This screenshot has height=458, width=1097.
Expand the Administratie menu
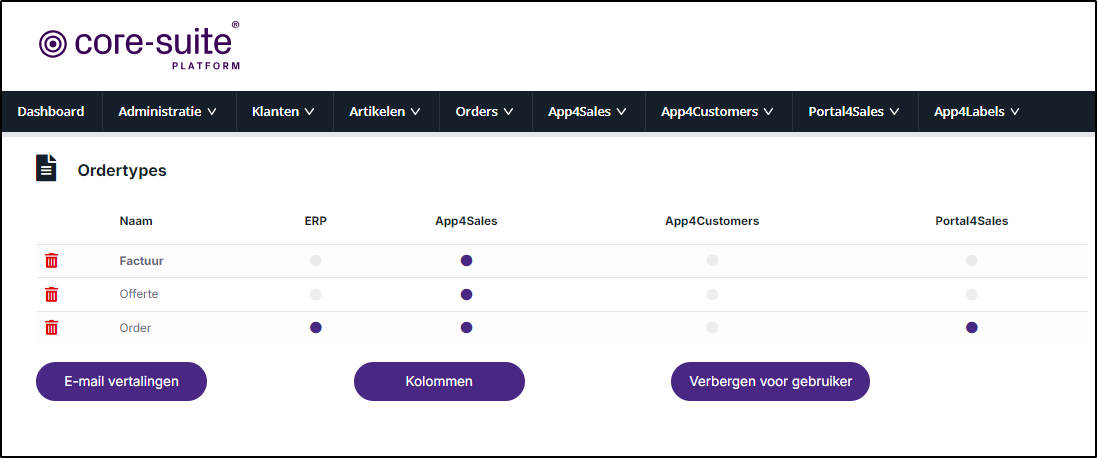(168, 111)
